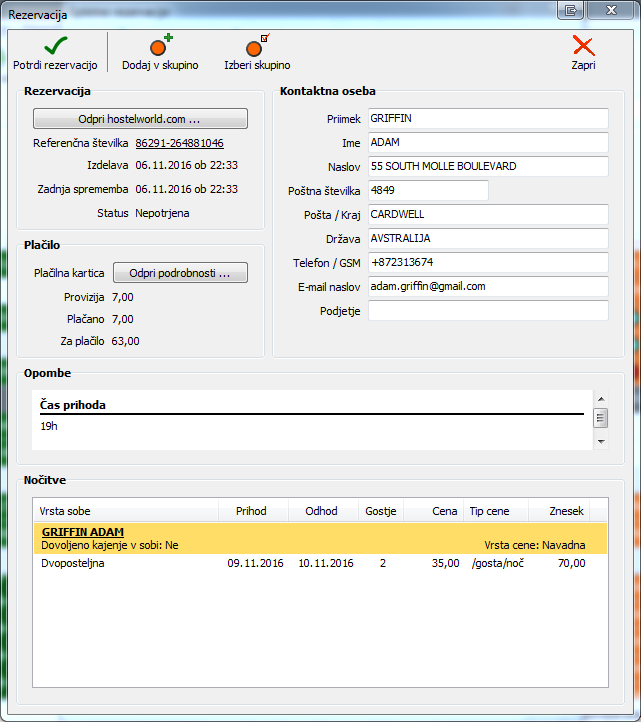Click the Izberi skupino icon
Screen dimensions: 641x722
click(257, 46)
